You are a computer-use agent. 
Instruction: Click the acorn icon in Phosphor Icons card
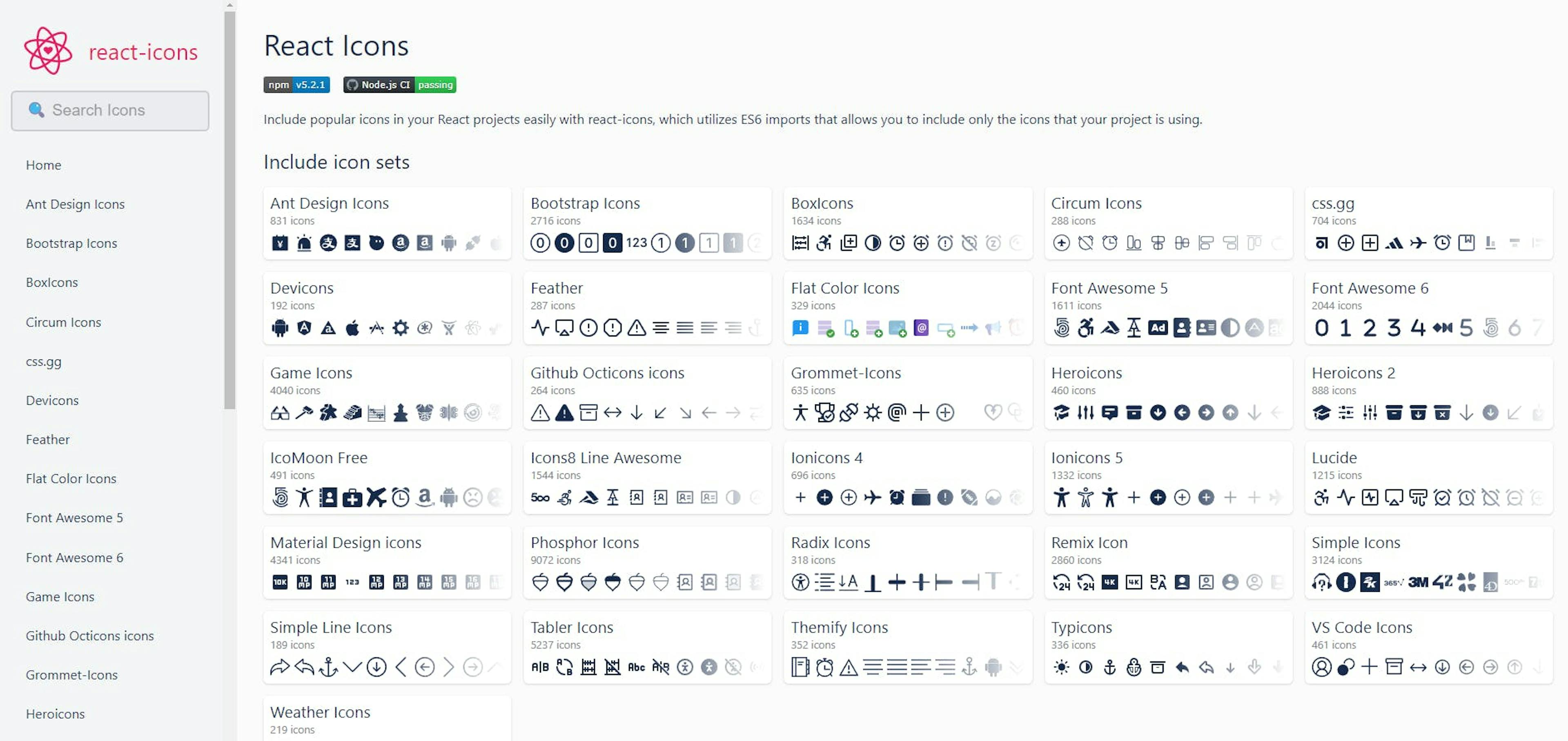pyautogui.click(x=540, y=583)
